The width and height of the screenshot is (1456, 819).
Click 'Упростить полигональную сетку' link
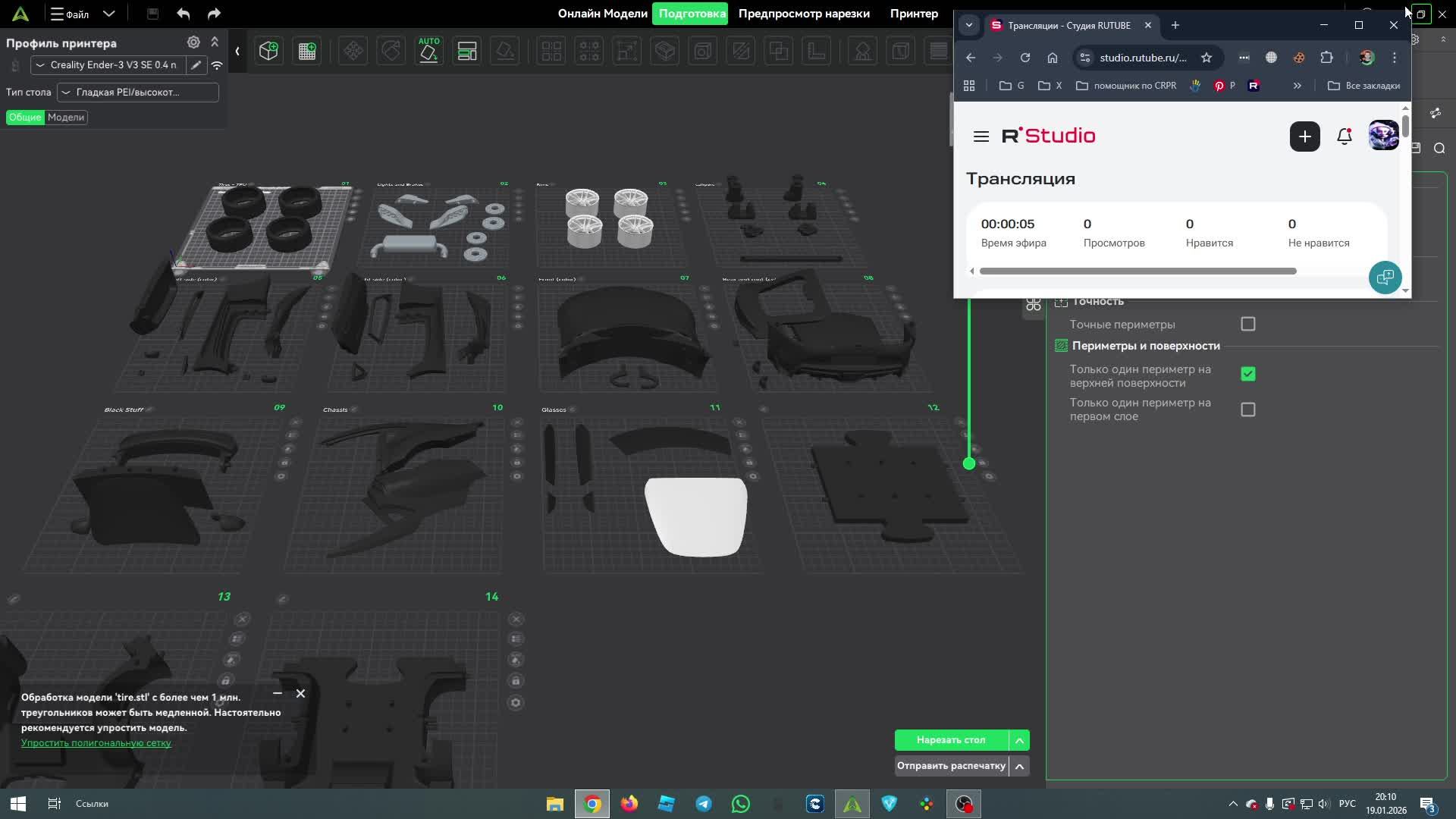pos(96,743)
